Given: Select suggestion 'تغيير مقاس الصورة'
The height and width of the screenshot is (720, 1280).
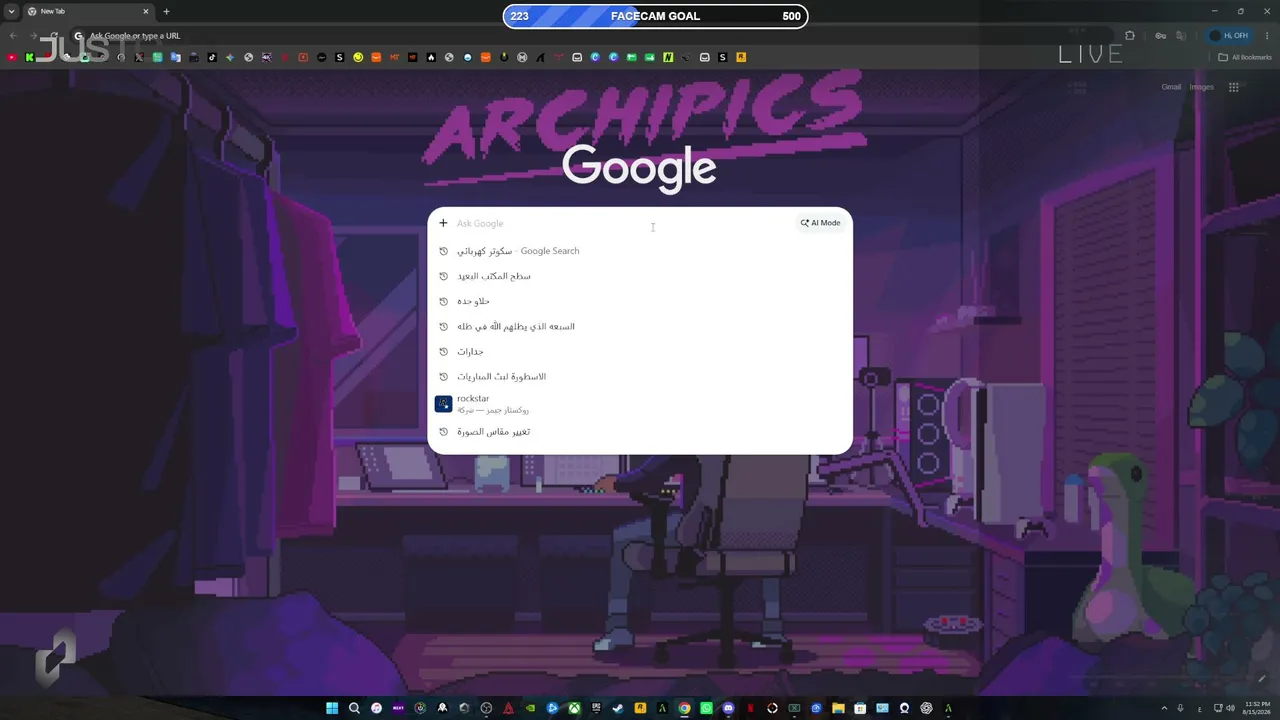Looking at the screenshot, I should click(x=640, y=432).
